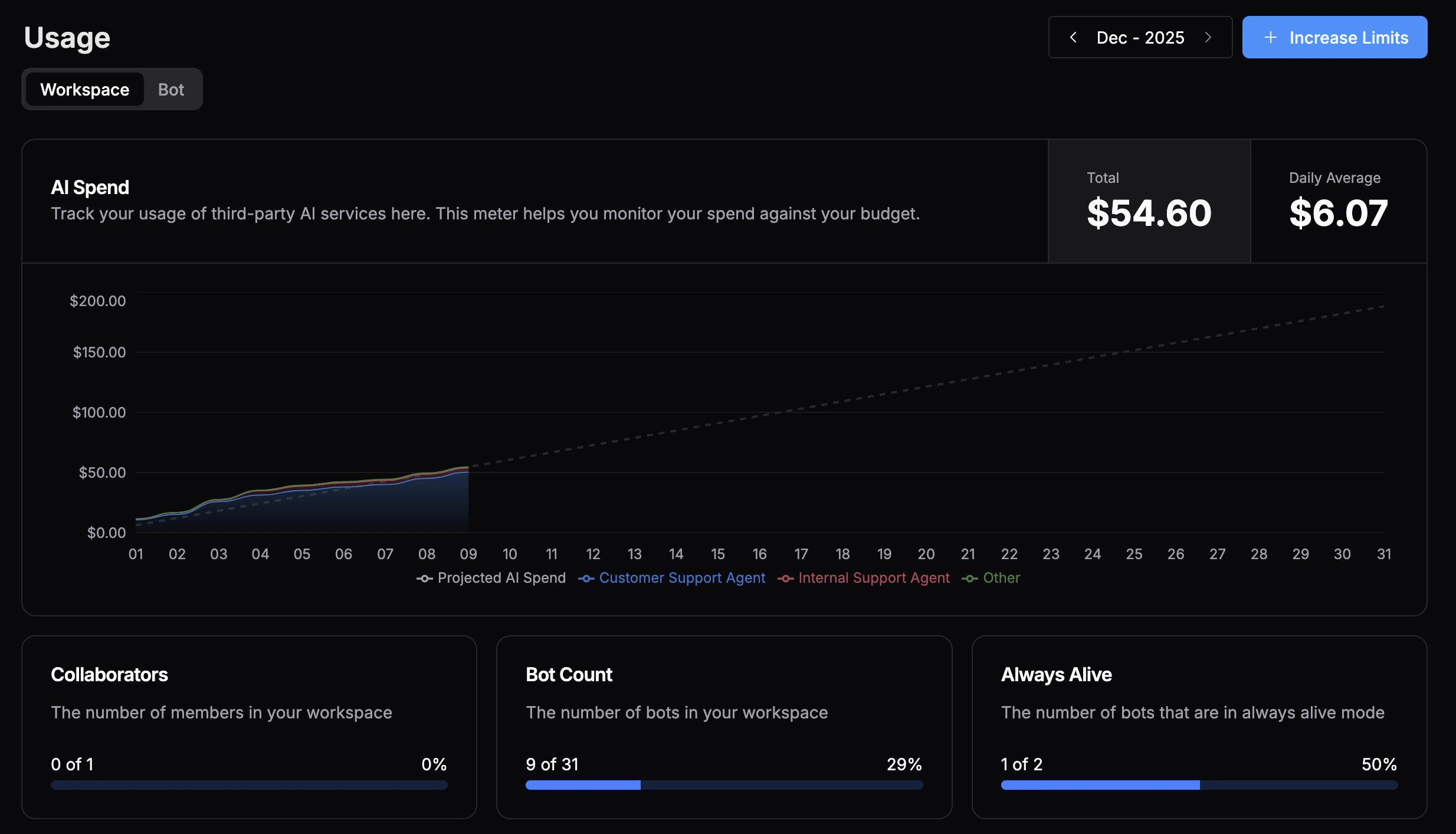This screenshot has width=1456, height=834.
Task: Go to previous month using left chevron
Action: (x=1073, y=37)
